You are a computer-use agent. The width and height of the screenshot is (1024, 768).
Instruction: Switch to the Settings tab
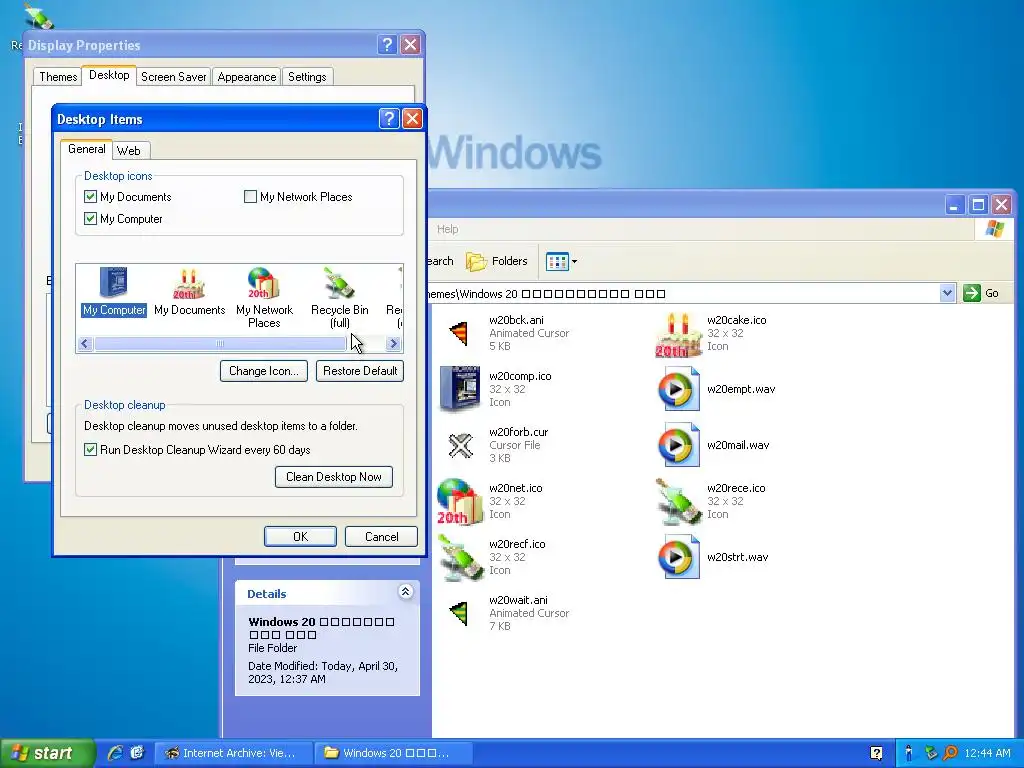tap(307, 76)
